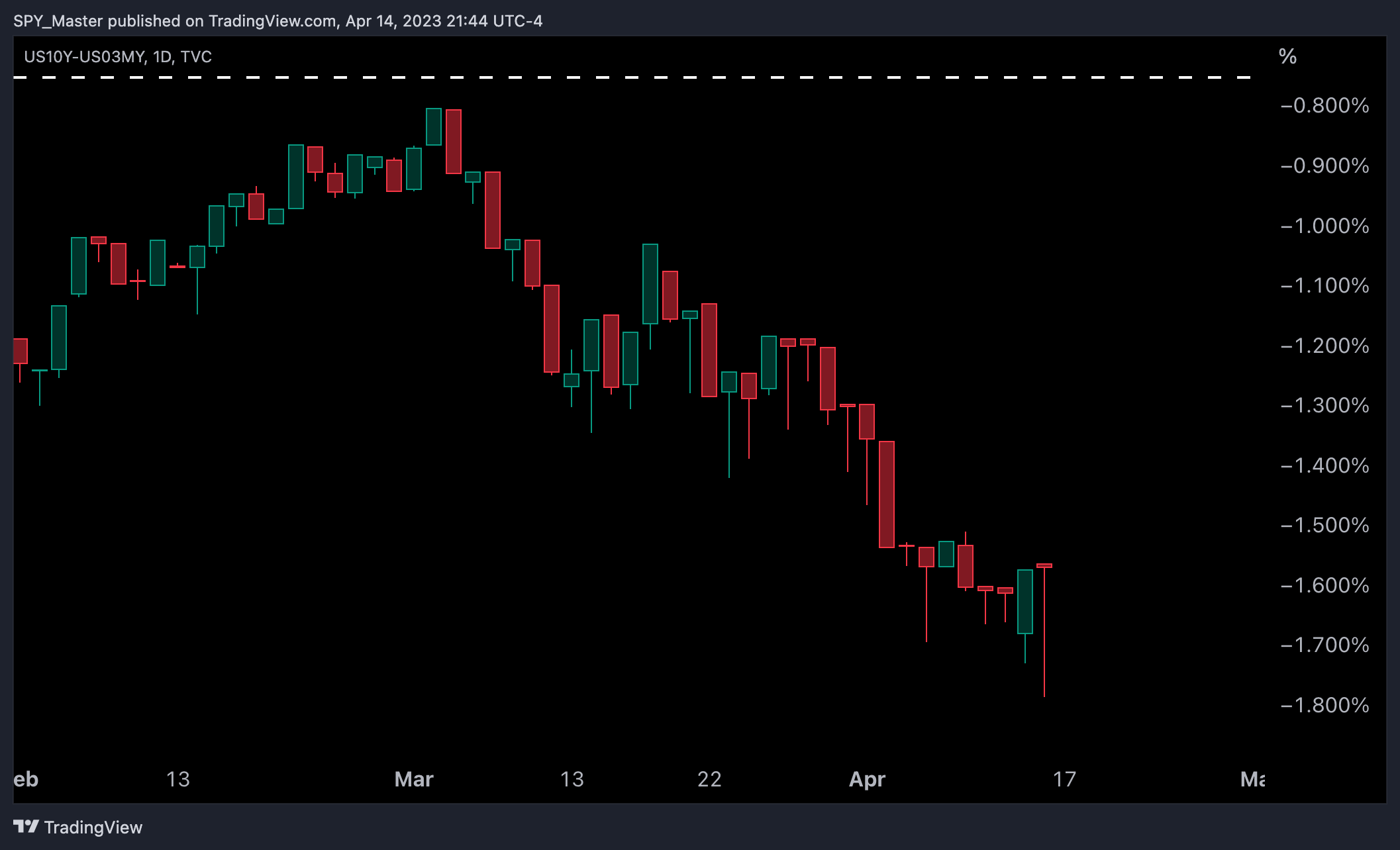Click the −1.400% price axis label
The height and width of the screenshot is (850, 1400).
click(x=1325, y=465)
